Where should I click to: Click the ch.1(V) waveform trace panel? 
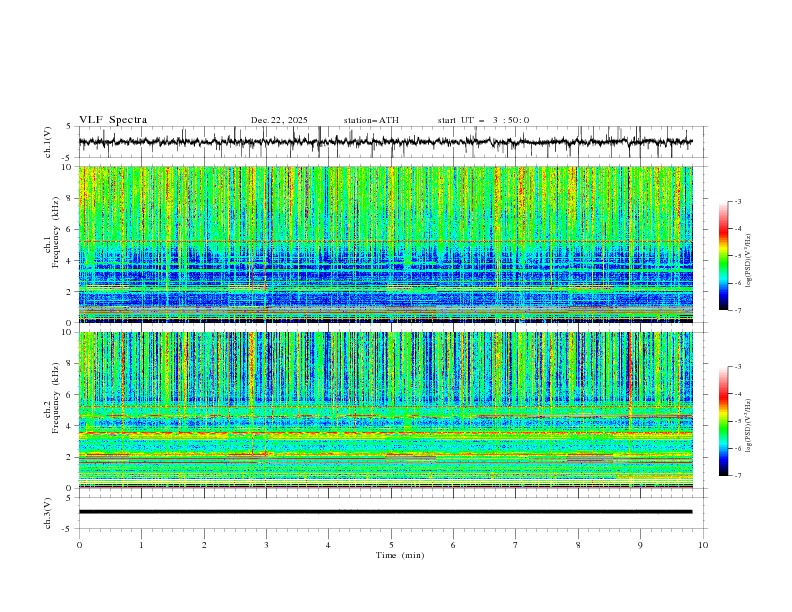(x=390, y=142)
